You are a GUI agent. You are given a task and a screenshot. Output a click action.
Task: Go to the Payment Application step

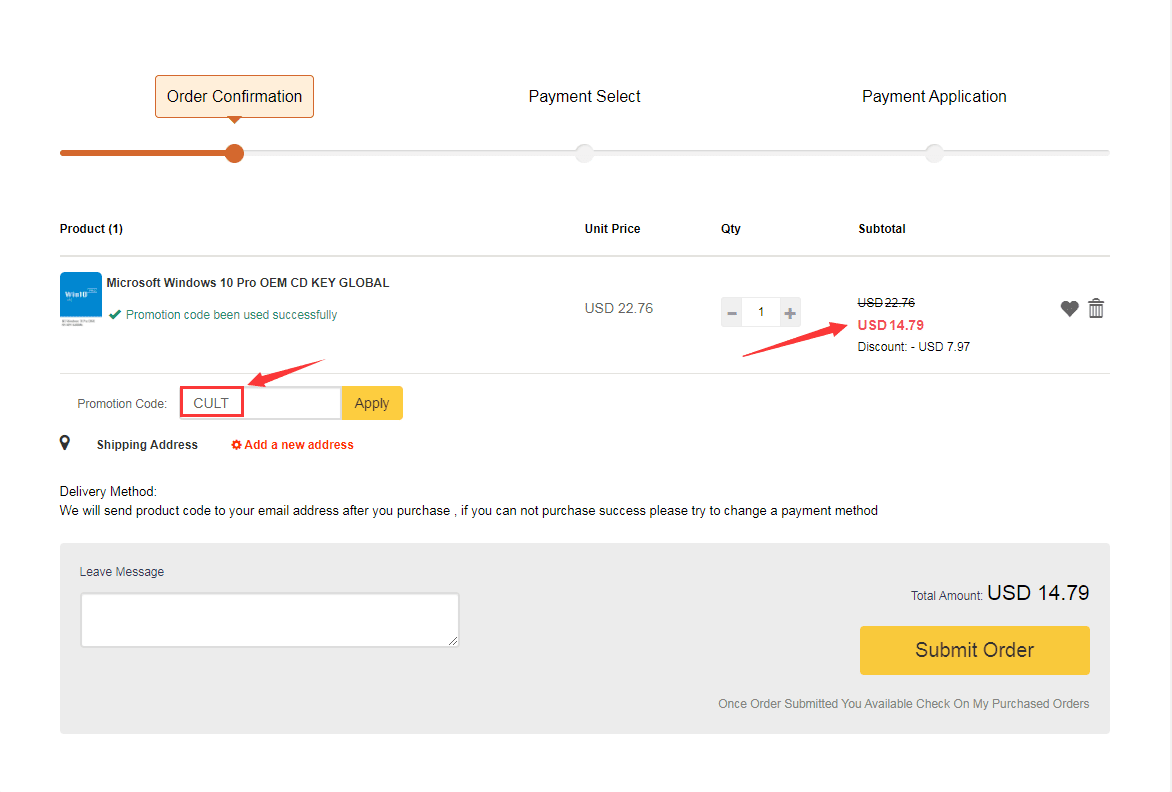tap(934, 97)
